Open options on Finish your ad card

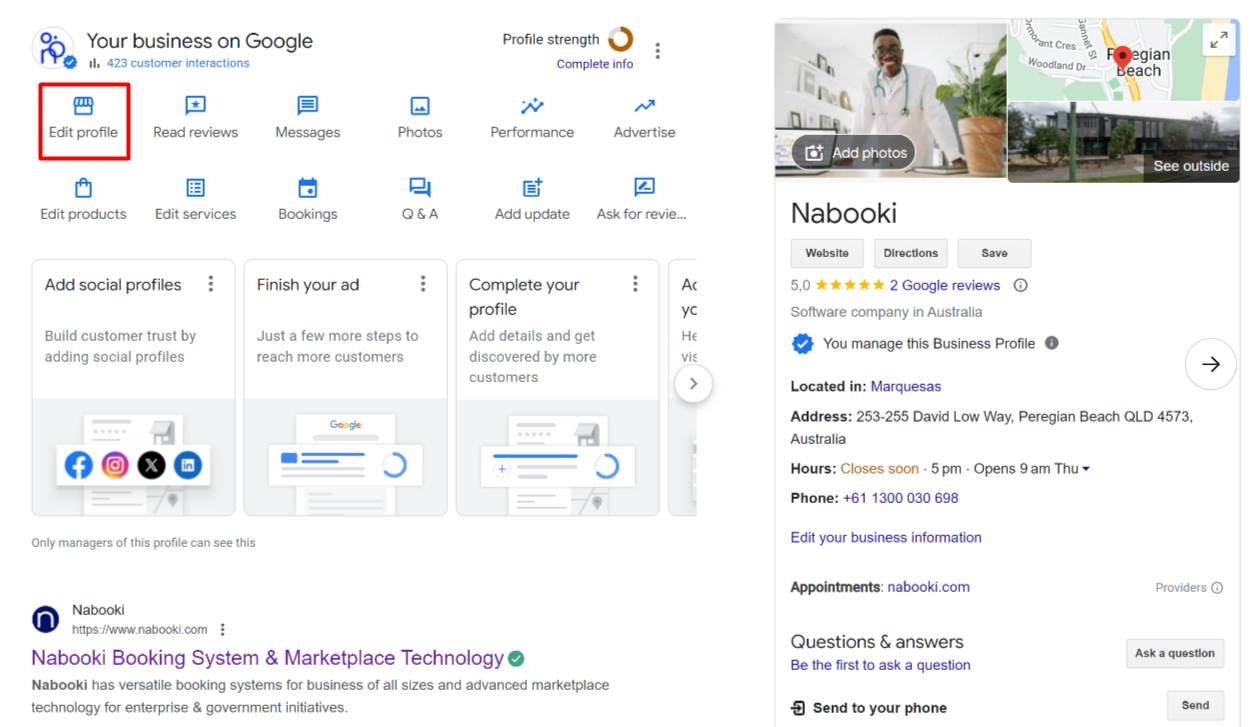(423, 284)
